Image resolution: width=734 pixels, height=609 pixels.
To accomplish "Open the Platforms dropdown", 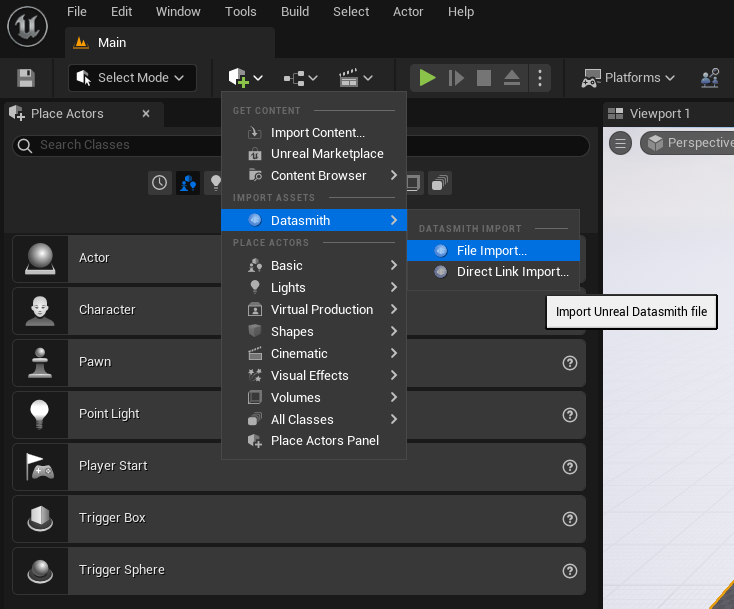I will (627, 78).
